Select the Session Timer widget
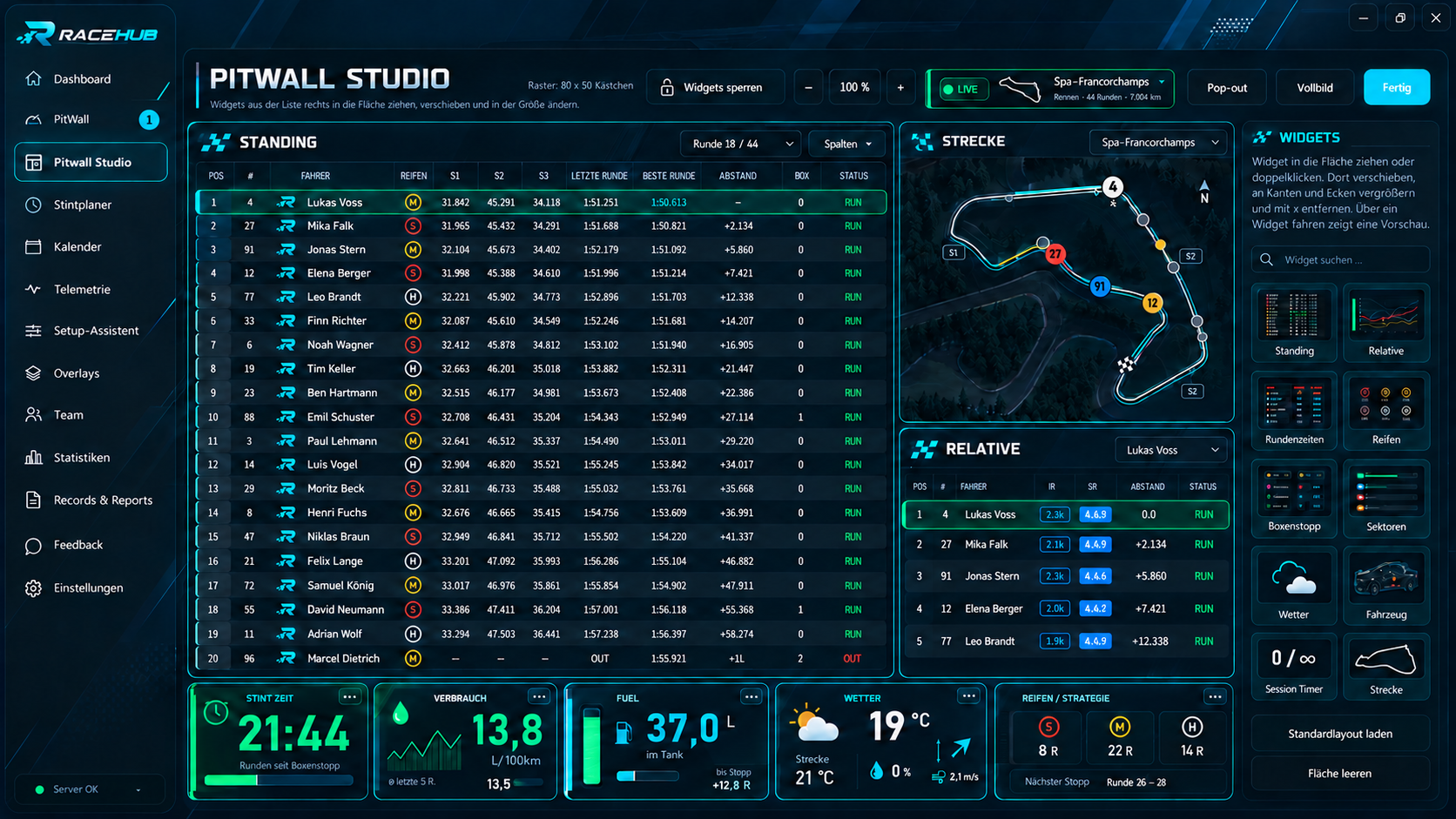 (x=1294, y=666)
